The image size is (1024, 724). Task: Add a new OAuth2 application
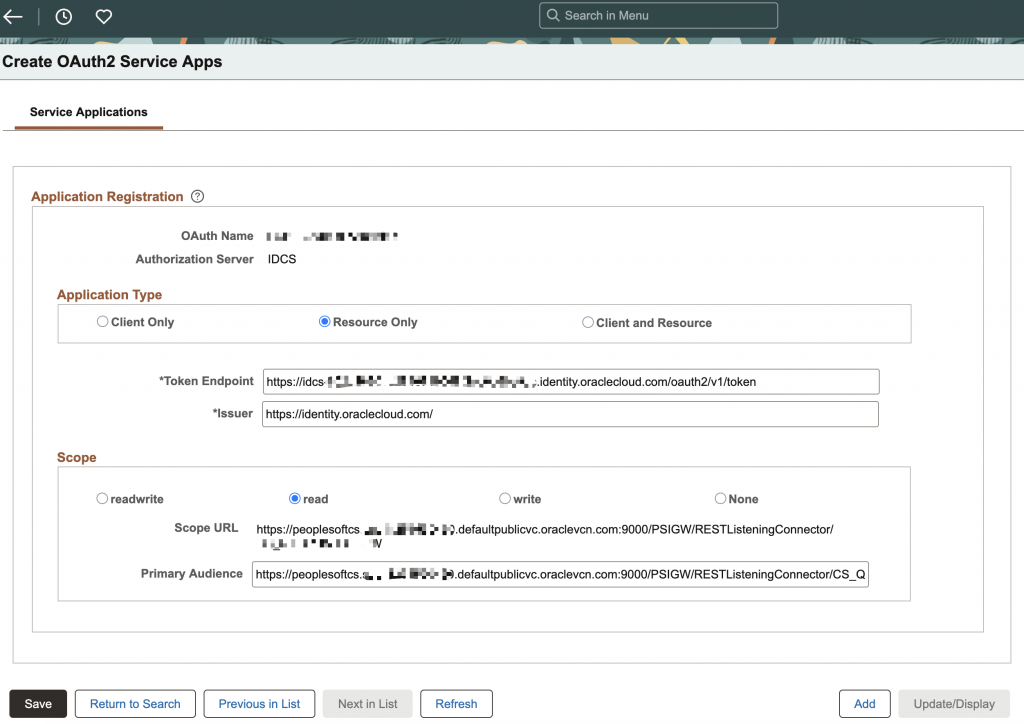pos(863,703)
